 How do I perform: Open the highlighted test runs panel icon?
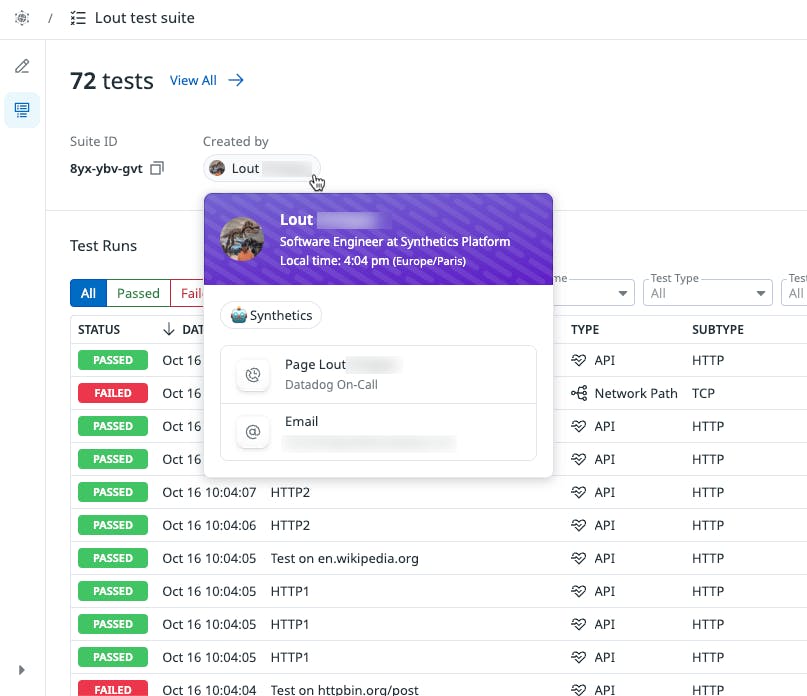click(21, 110)
